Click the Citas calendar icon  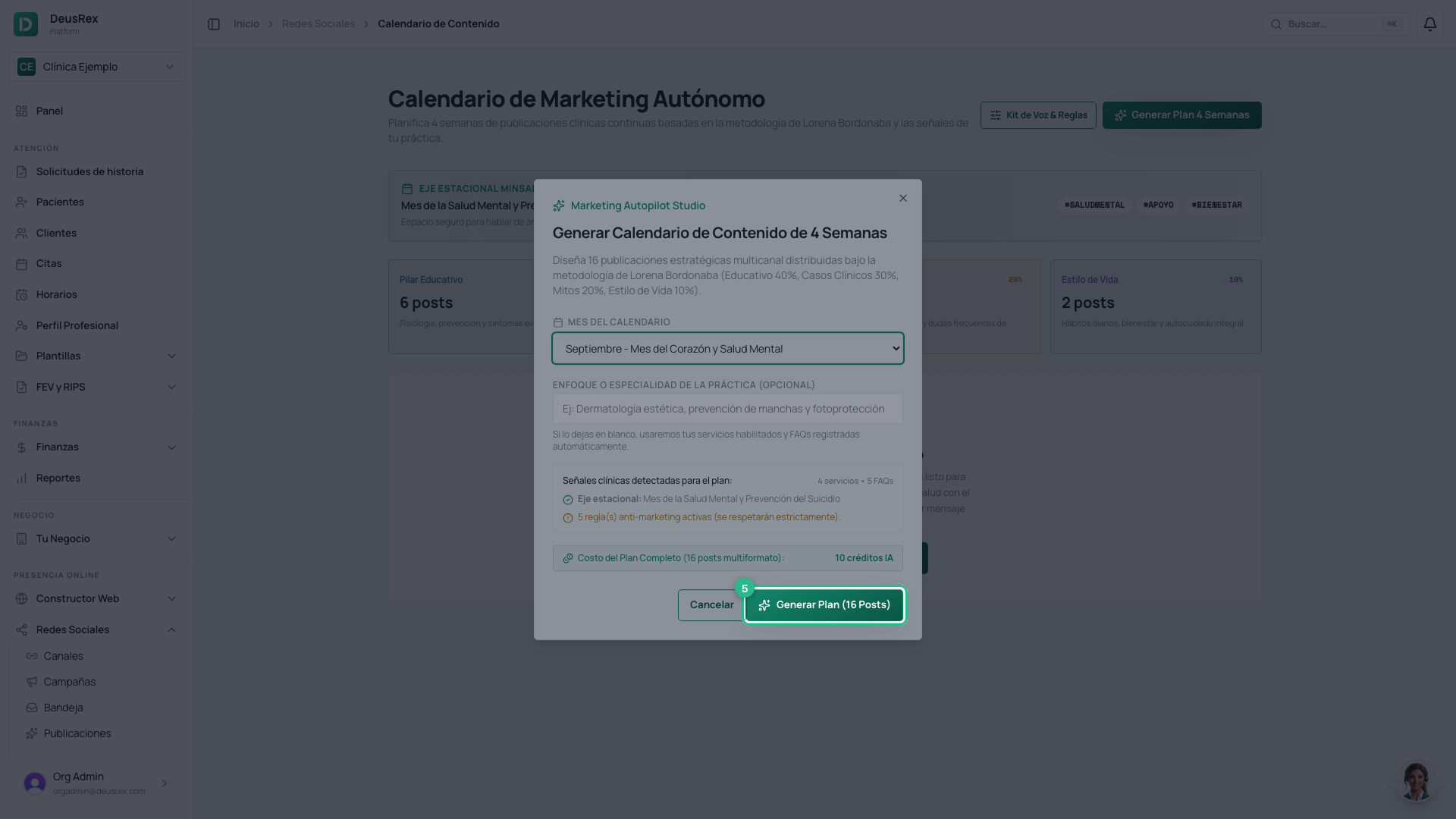(21, 264)
